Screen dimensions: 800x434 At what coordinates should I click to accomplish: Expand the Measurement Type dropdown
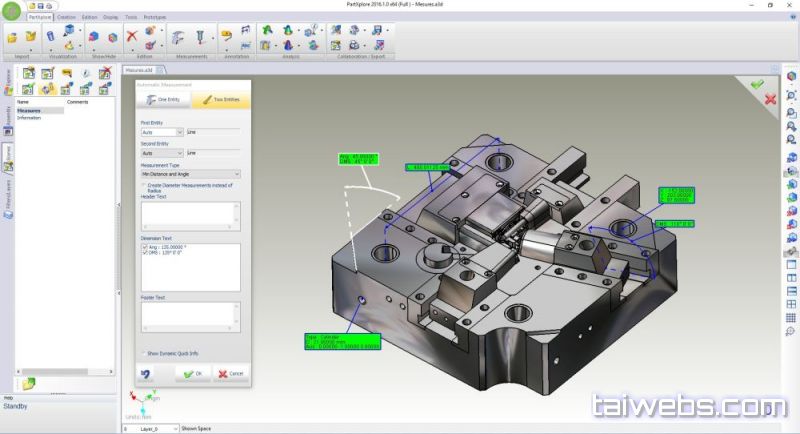190,174
